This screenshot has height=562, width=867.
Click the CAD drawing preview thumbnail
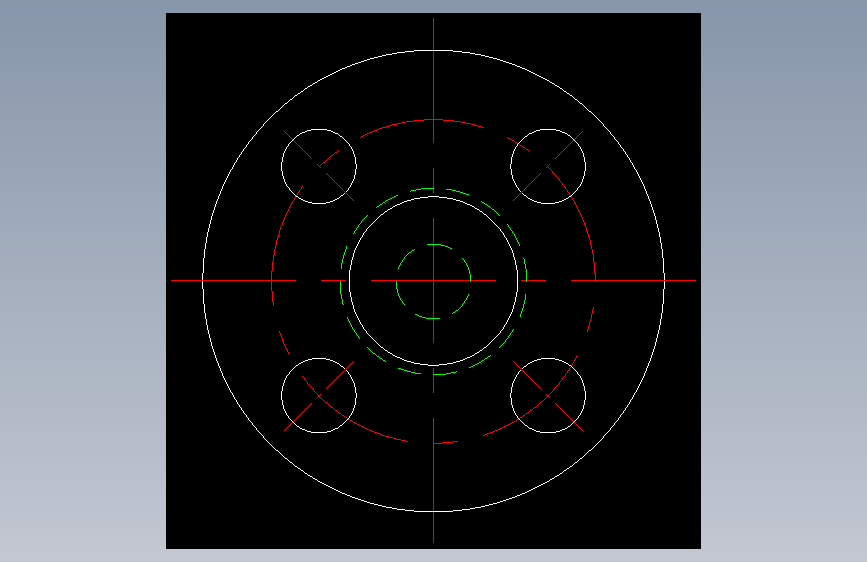434,281
